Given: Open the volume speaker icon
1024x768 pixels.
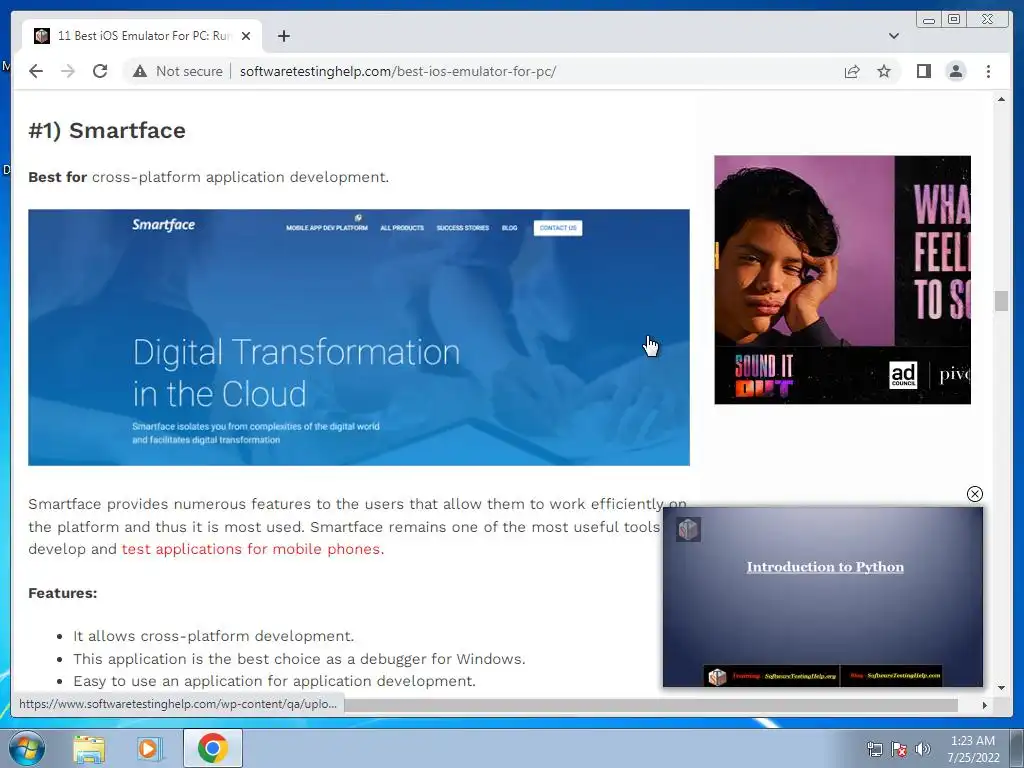Looking at the screenshot, I should click(923, 749).
